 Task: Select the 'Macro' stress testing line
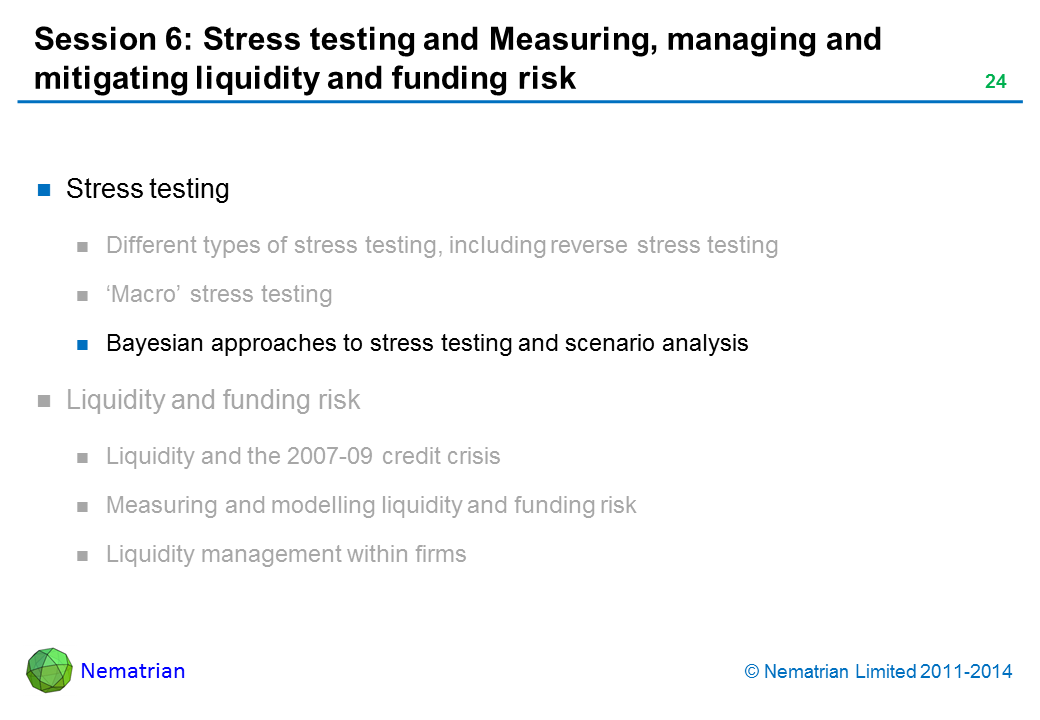click(x=219, y=295)
